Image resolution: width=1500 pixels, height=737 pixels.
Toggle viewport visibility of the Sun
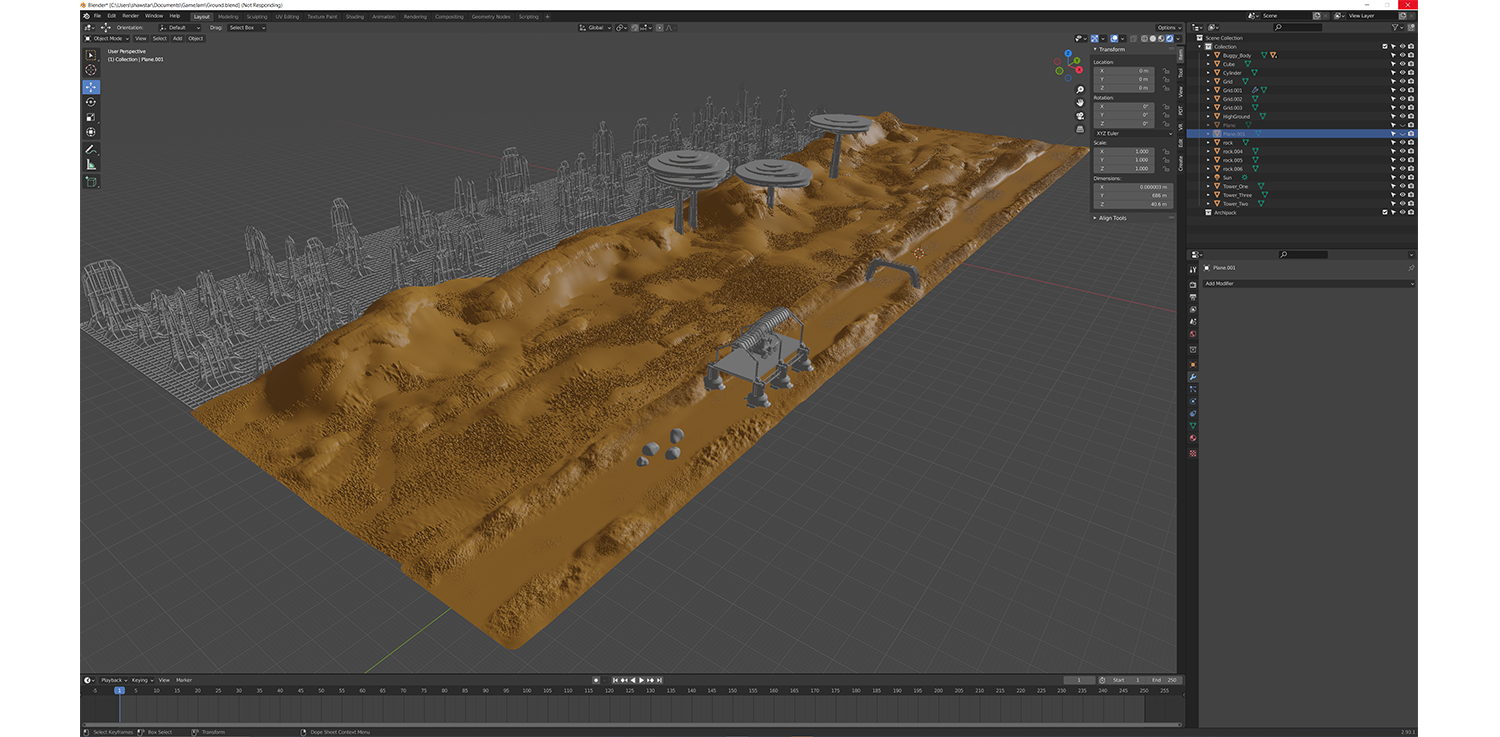tap(1402, 178)
